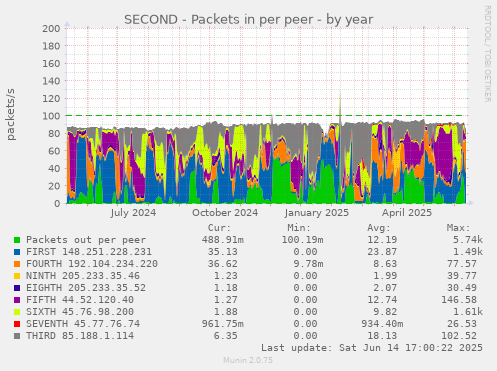Click the FIFTH peer Max value 146.58
The height and width of the screenshot is (371, 497).
click(x=459, y=300)
